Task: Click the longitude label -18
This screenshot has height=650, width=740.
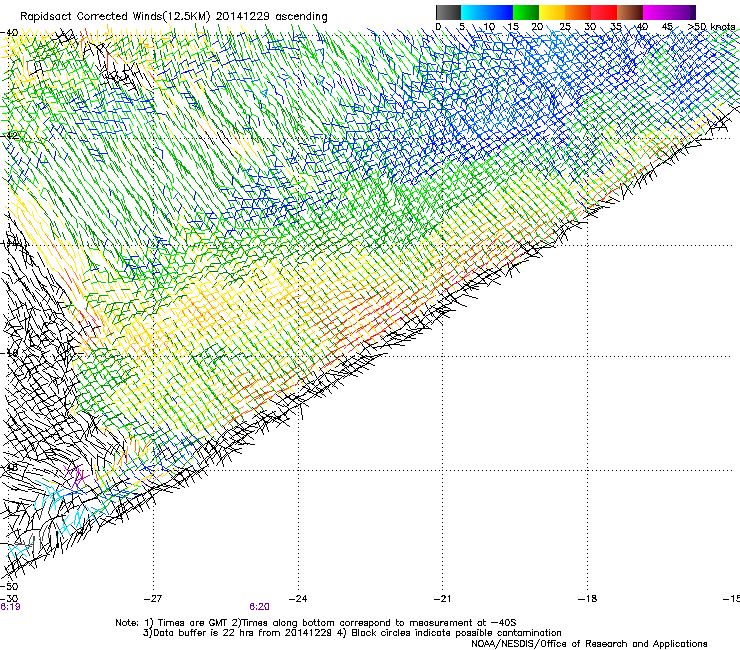Action: (x=587, y=599)
